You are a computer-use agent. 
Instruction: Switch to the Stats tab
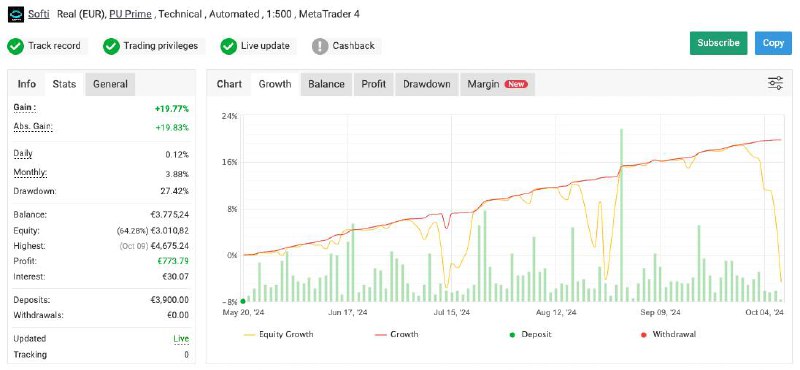(64, 84)
